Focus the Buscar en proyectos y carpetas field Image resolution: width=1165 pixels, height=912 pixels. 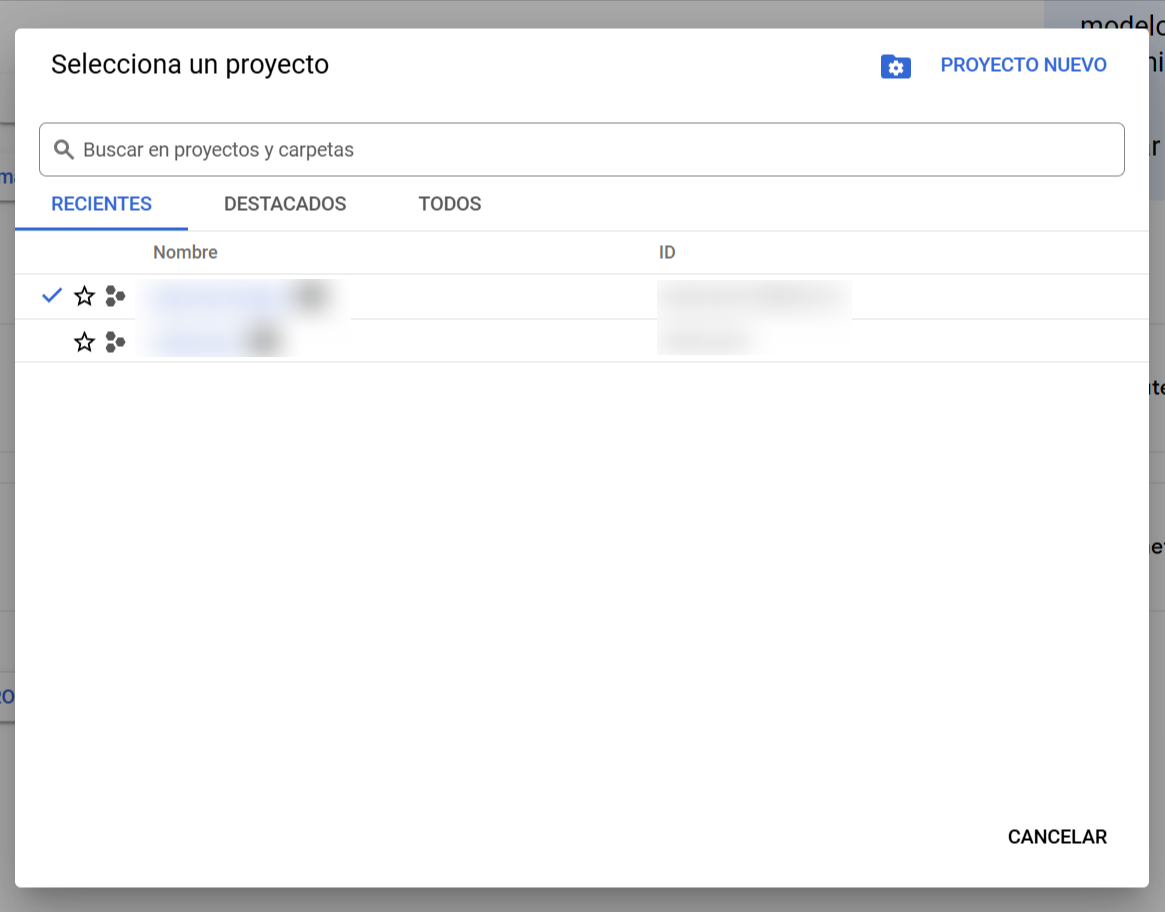coord(590,150)
